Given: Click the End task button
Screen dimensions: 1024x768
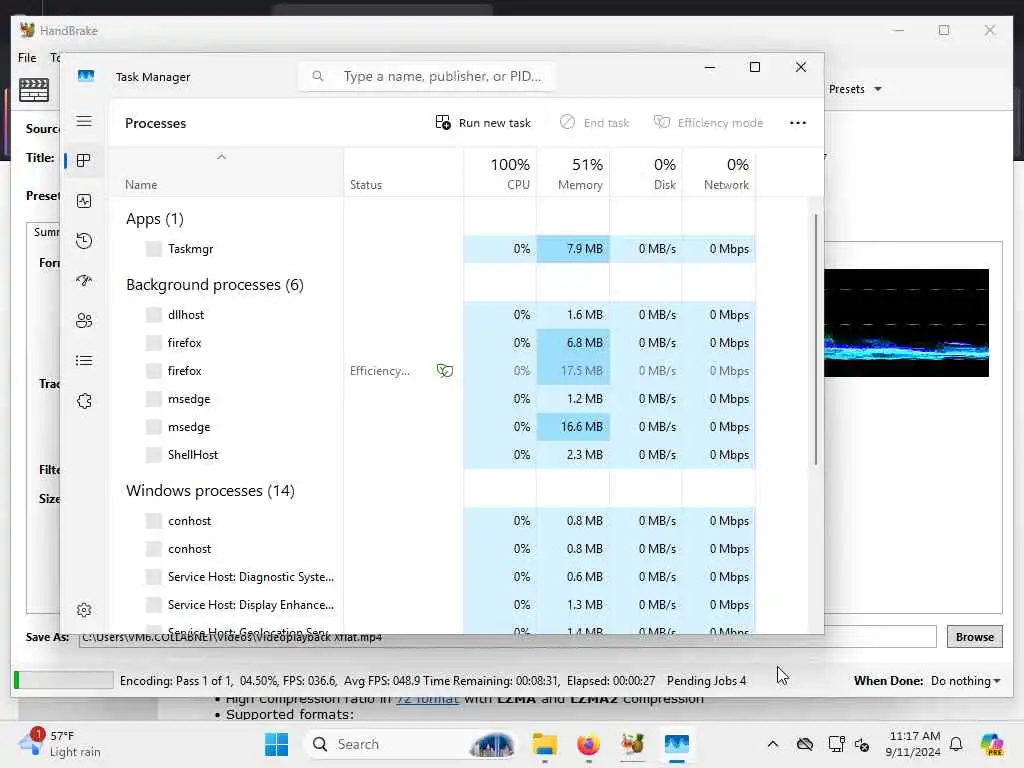Looking at the screenshot, I should 594,123.
